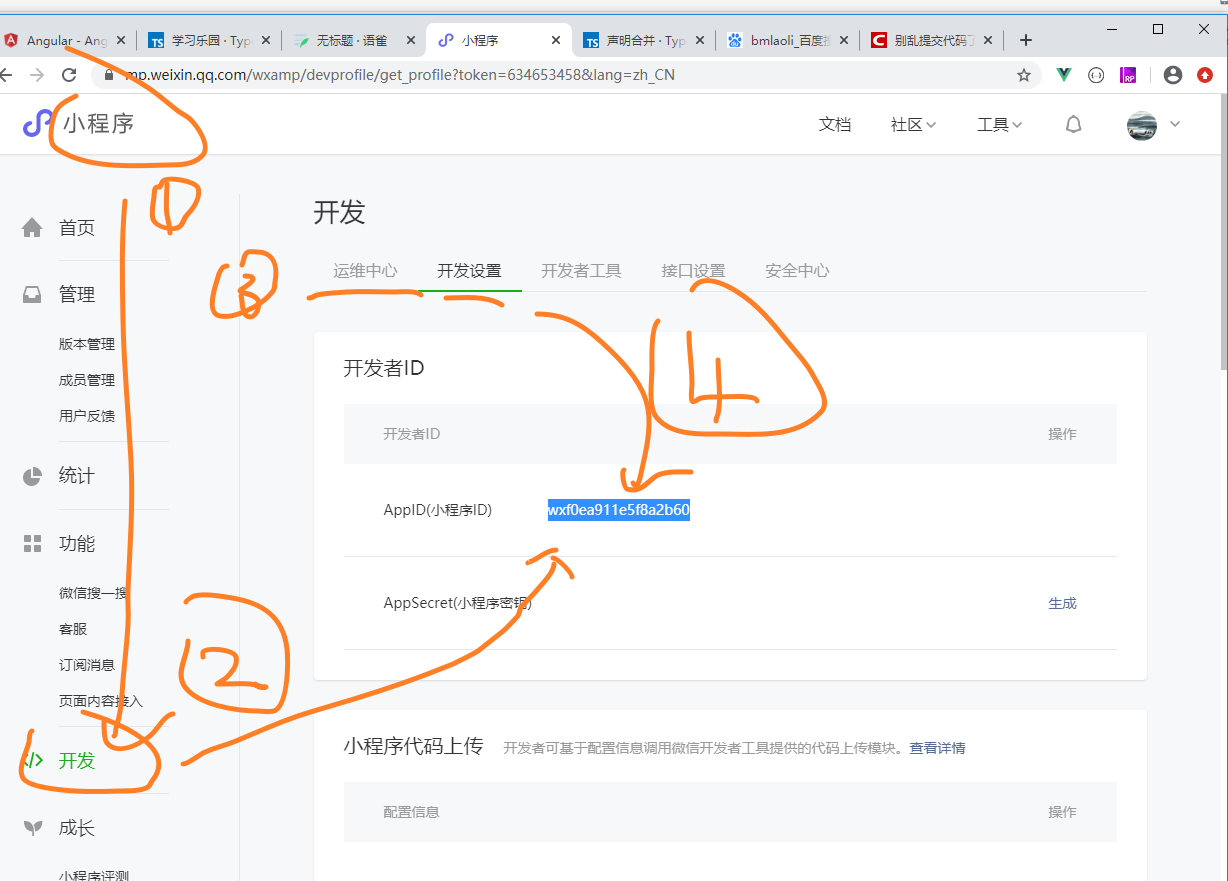Switch to the 开发者工具 tab
The width and height of the screenshot is (1228, 881).
pos(581,270)
